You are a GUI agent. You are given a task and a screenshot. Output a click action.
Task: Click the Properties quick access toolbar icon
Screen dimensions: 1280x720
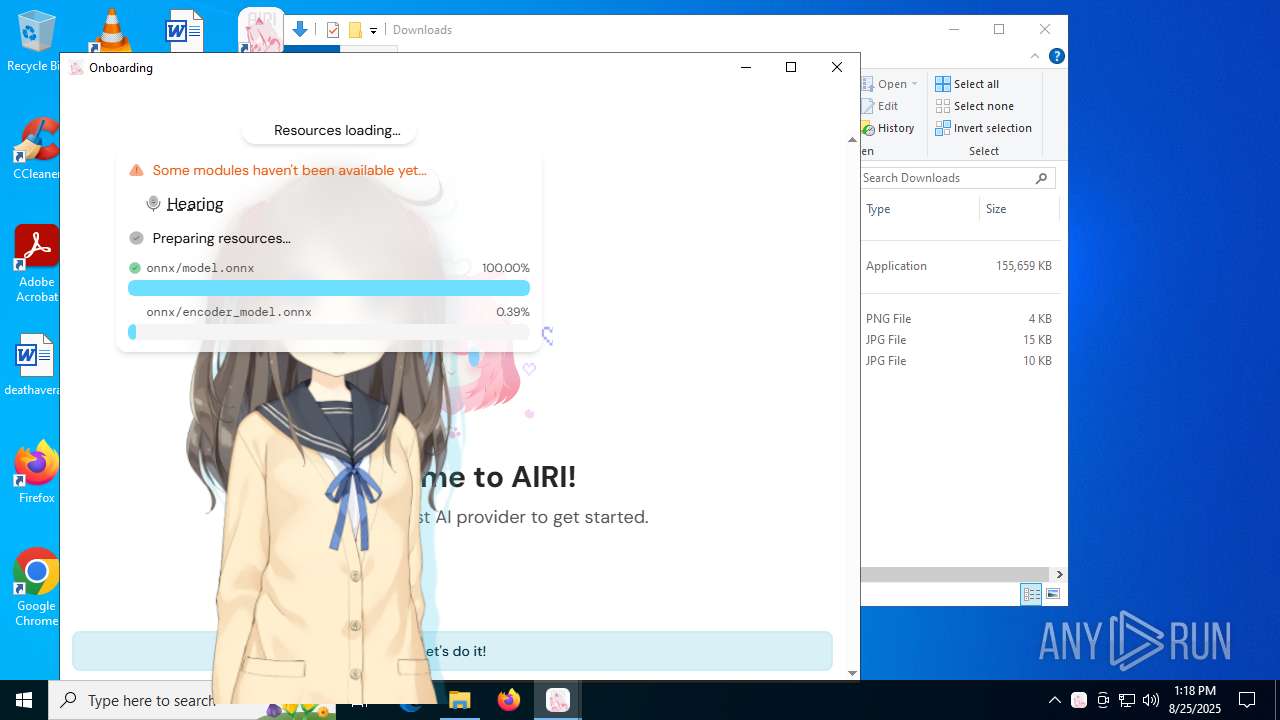tap(333, 30)
